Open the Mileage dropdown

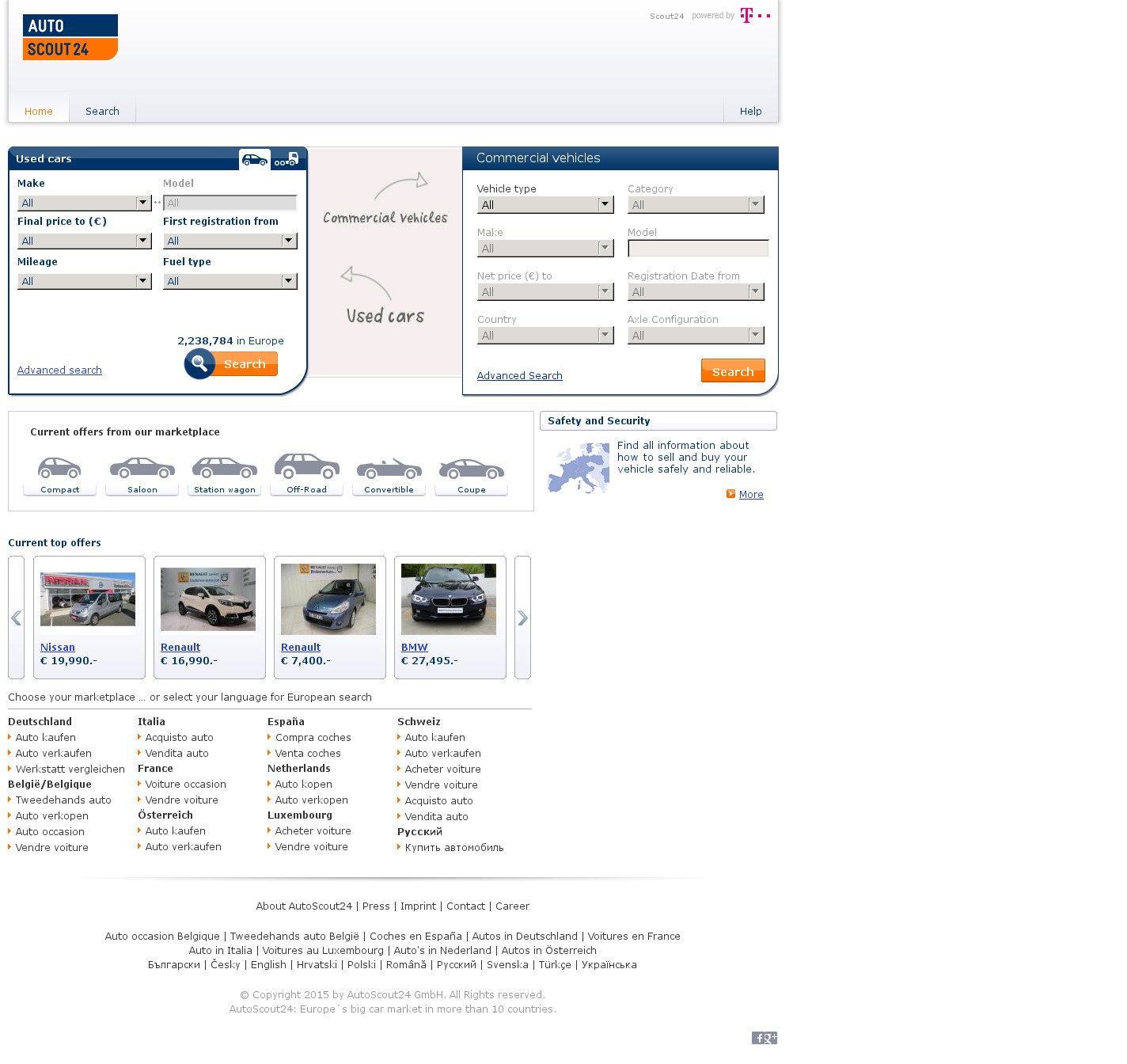(85, 281)
